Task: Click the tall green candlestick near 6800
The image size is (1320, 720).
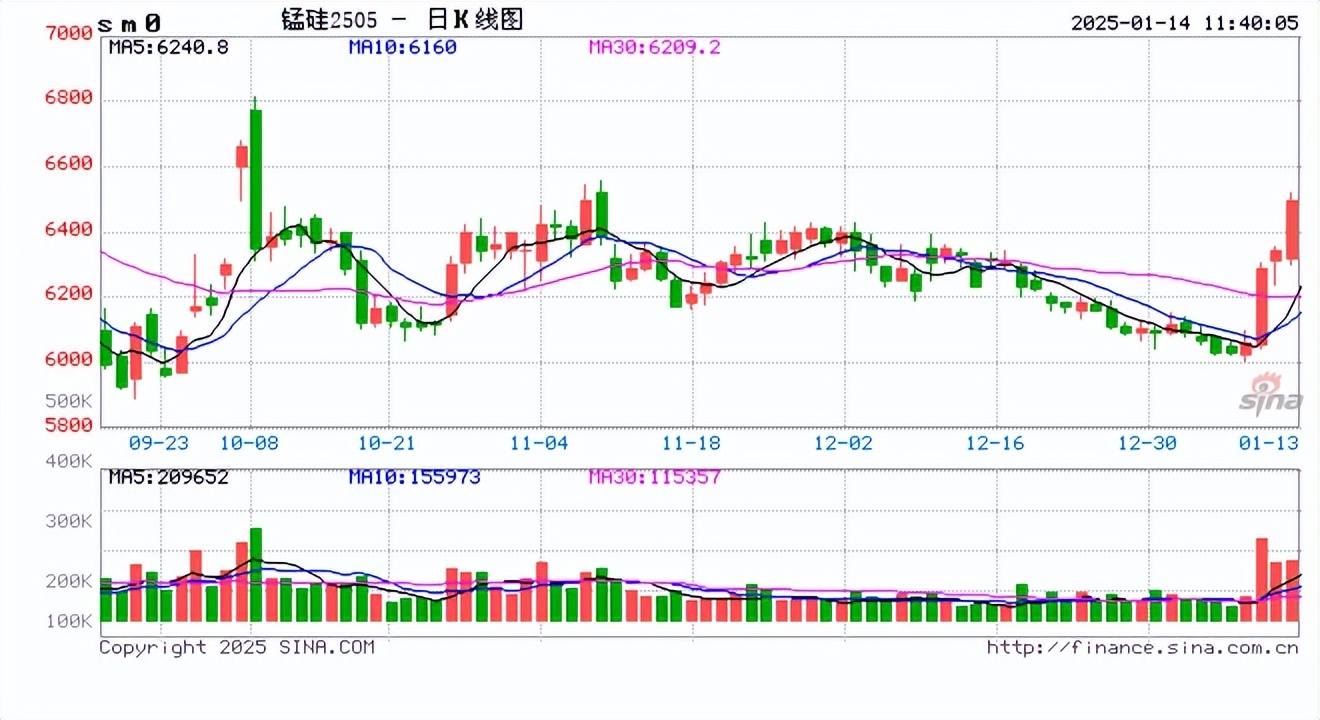Action: (256, 178)
